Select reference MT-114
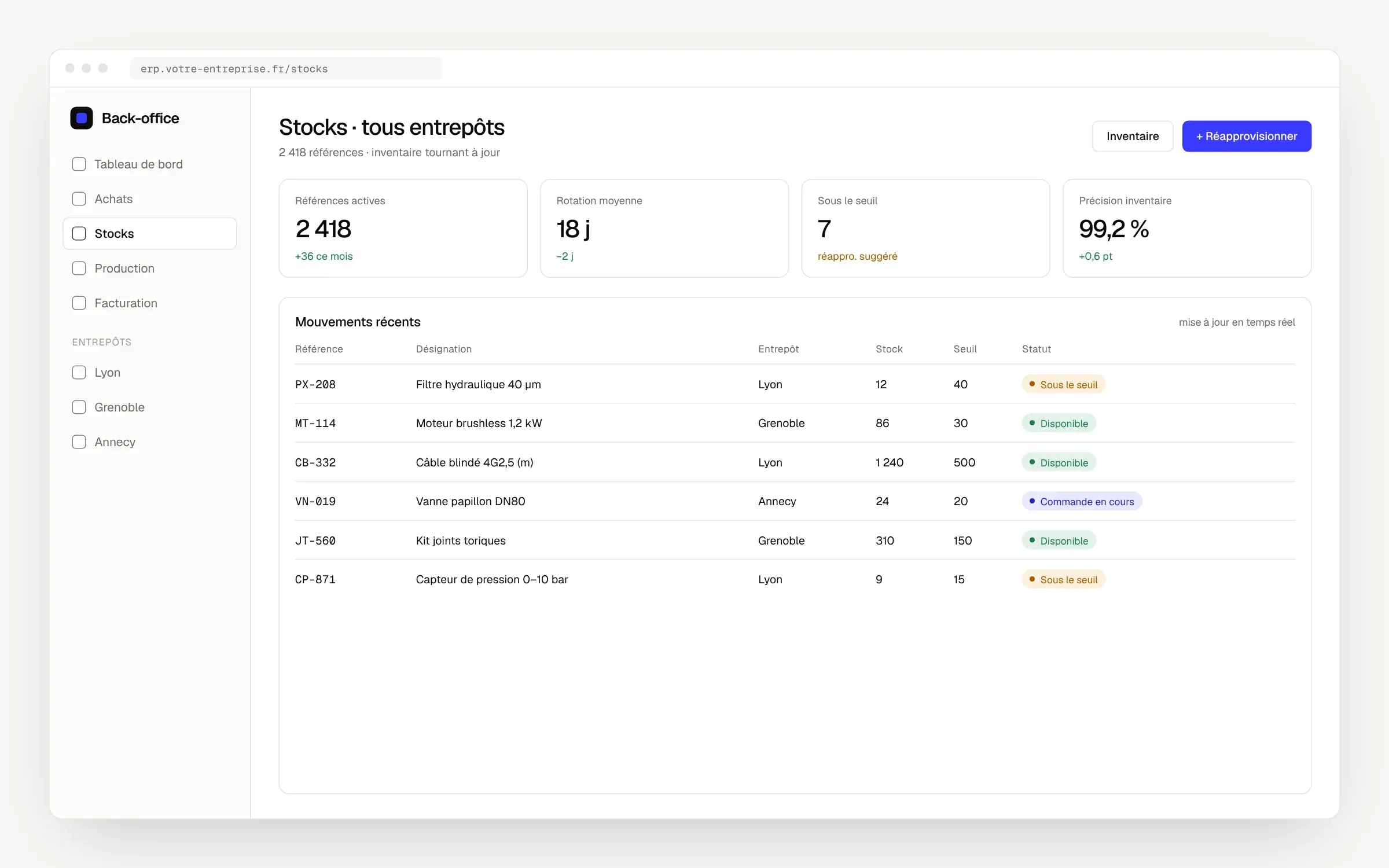Image resolution: width=1389 pixels, height=868 pixels. 315,423
